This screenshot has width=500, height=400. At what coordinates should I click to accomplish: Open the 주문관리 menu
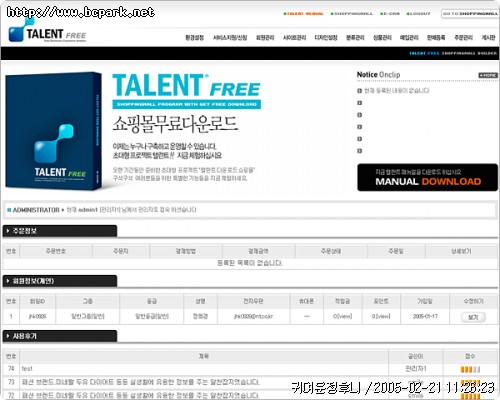pyautogui.click(x=463, y=38)
